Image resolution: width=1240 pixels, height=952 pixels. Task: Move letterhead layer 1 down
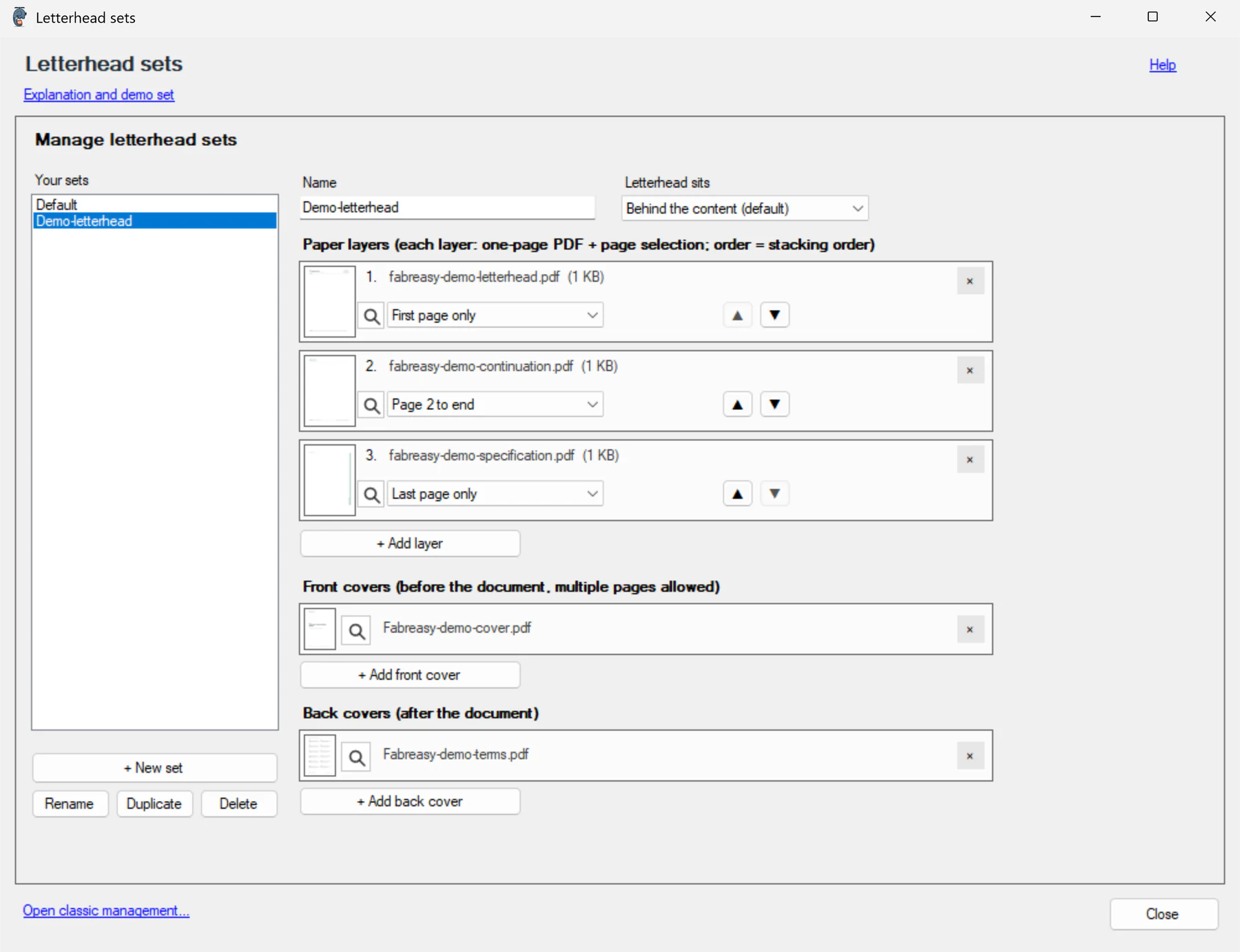[774, 315]
